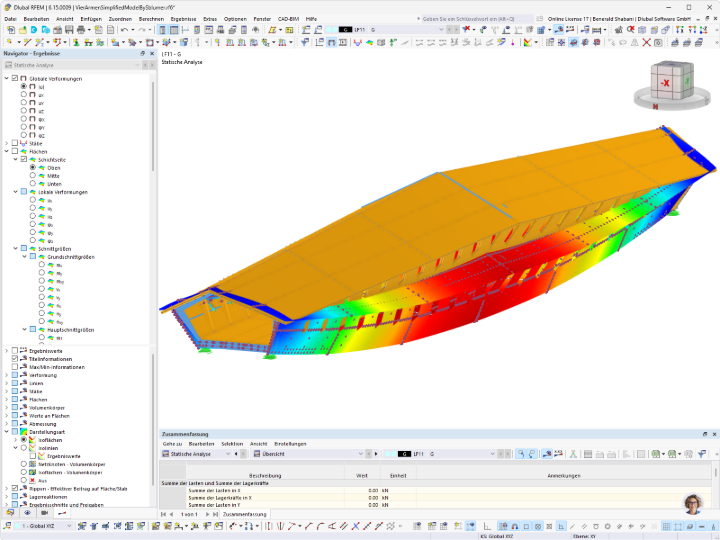Enable the Stäbe results checkbox
Image resolution: width=720 pixels, height=540 pixels.
coord(15,143)
